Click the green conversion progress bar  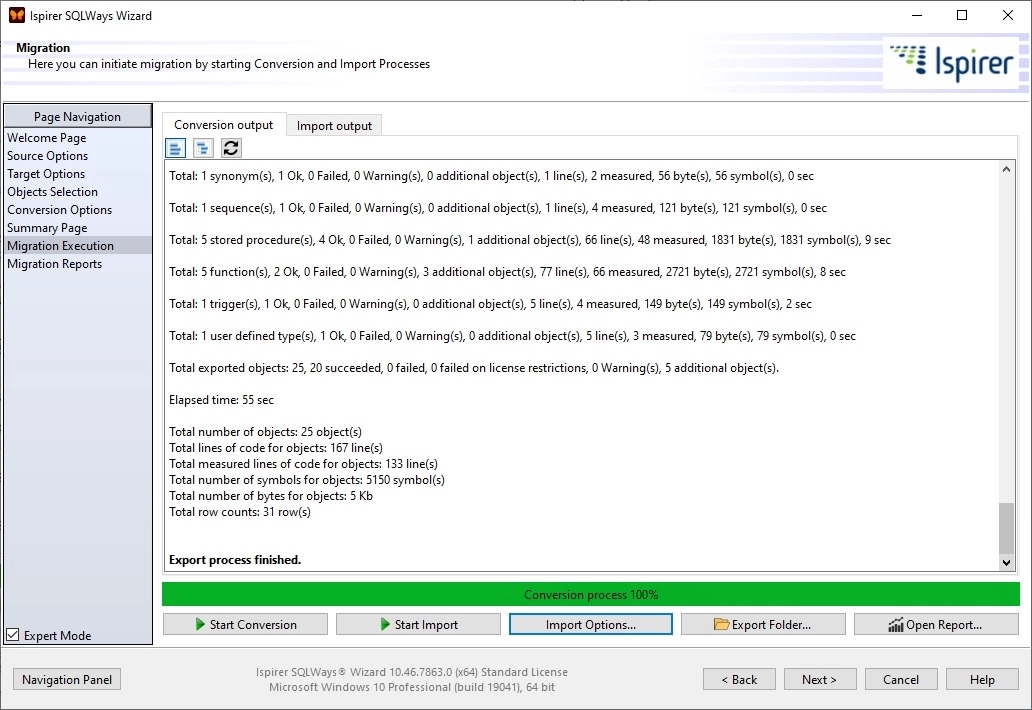point(590,594)
